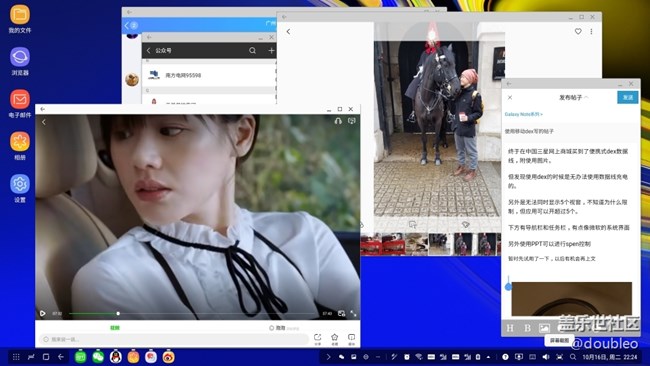Search within the 公众号 list
This screenshot has height=366, width=650.
(x=252, y=51)
